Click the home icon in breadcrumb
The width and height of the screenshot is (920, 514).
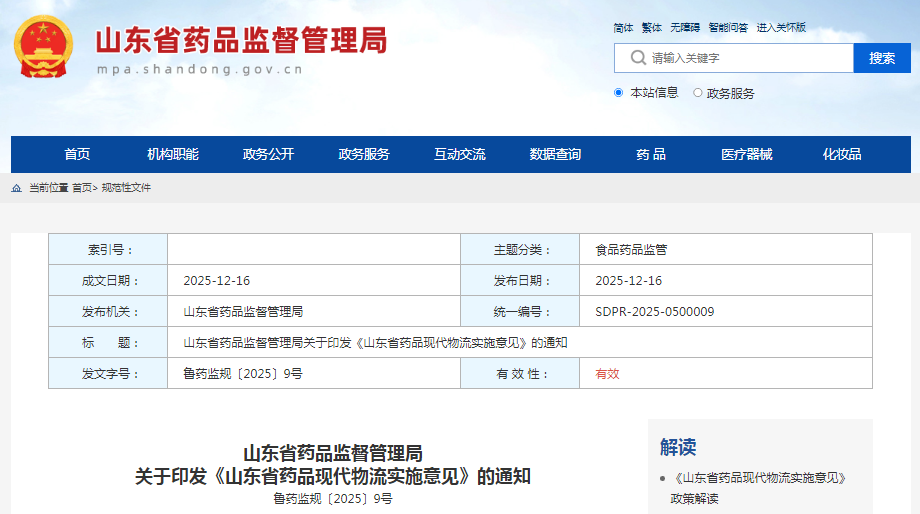pos(16,188)
